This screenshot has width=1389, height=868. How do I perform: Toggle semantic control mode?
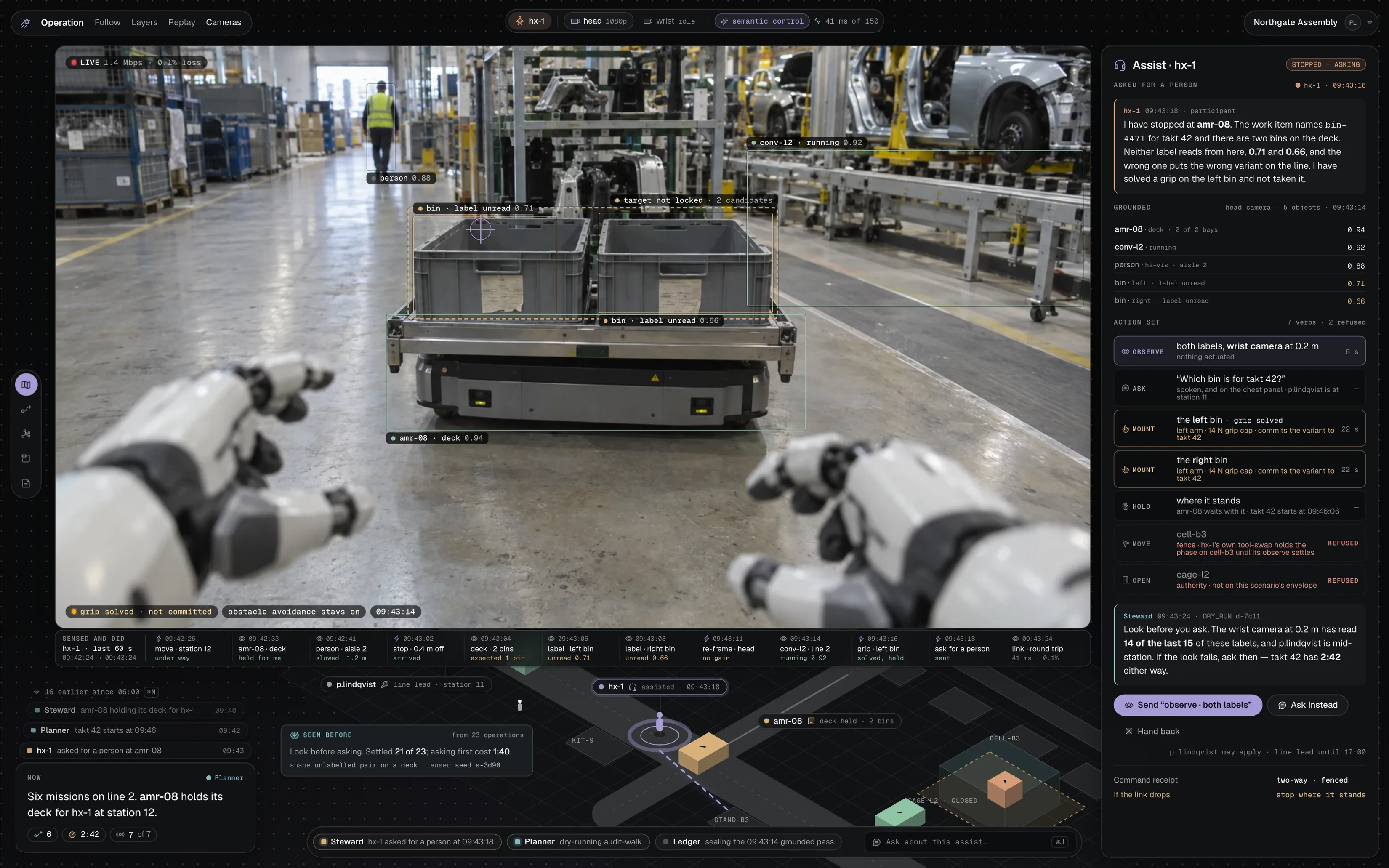tap(762, 21)
